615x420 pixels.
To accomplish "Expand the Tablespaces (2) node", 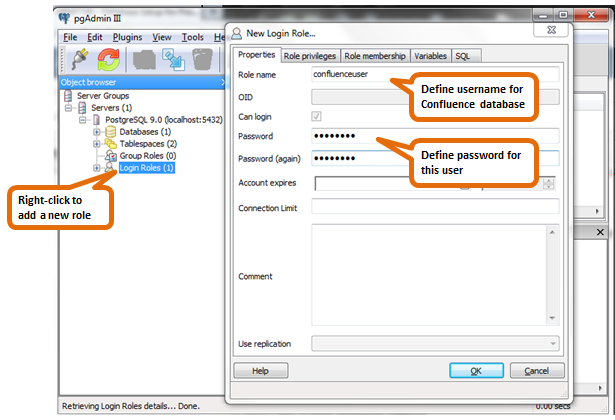I will click(97, 144).
